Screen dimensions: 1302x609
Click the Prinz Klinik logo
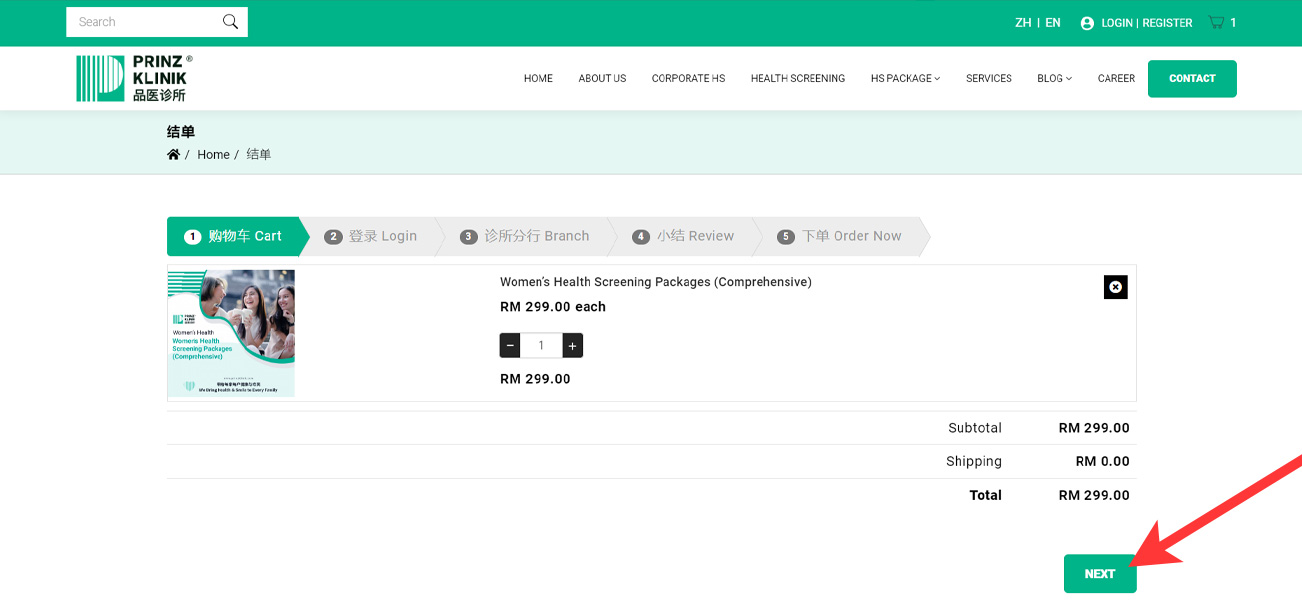pos(133,78)
